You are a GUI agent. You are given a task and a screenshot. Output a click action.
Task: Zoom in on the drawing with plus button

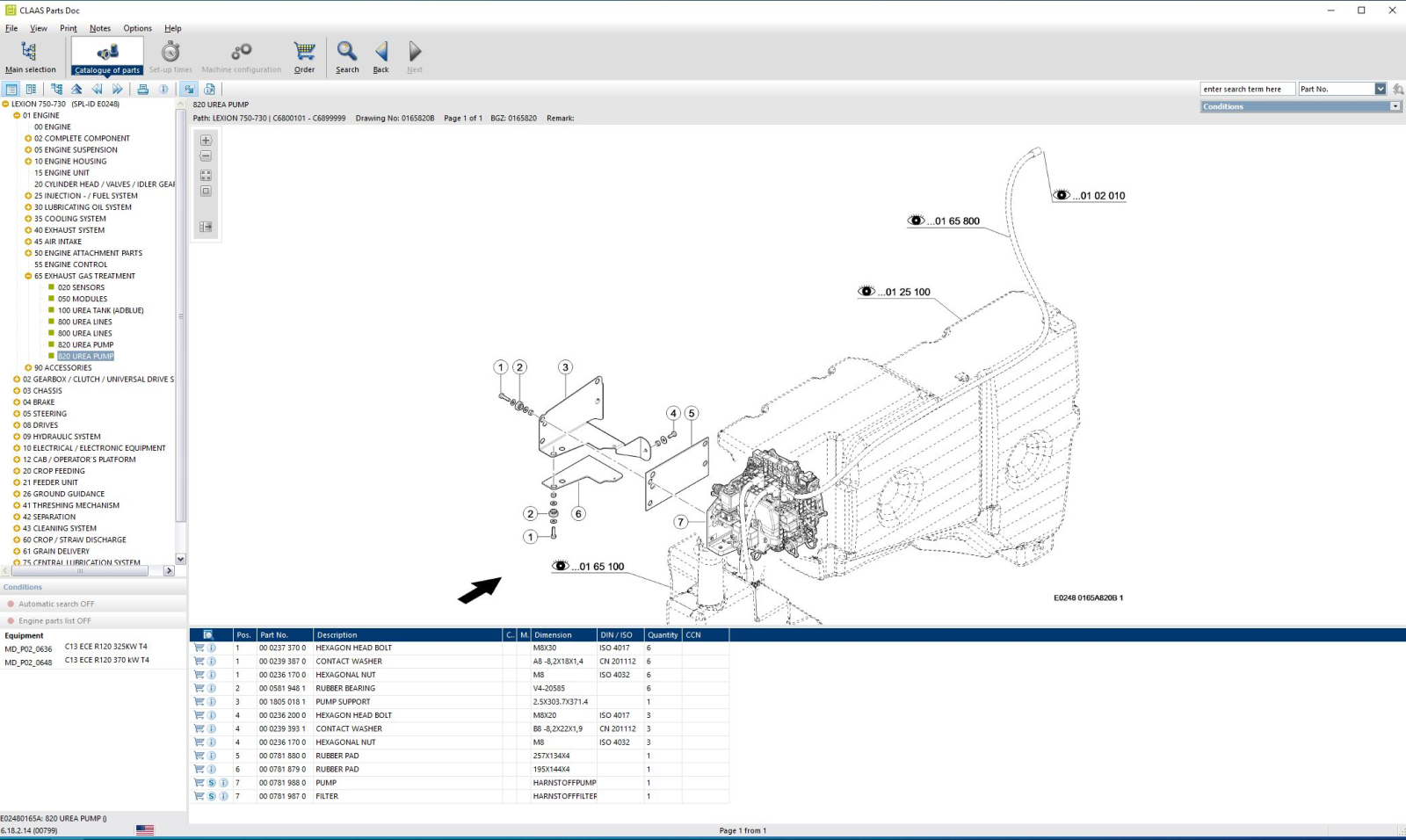[206, 141]
